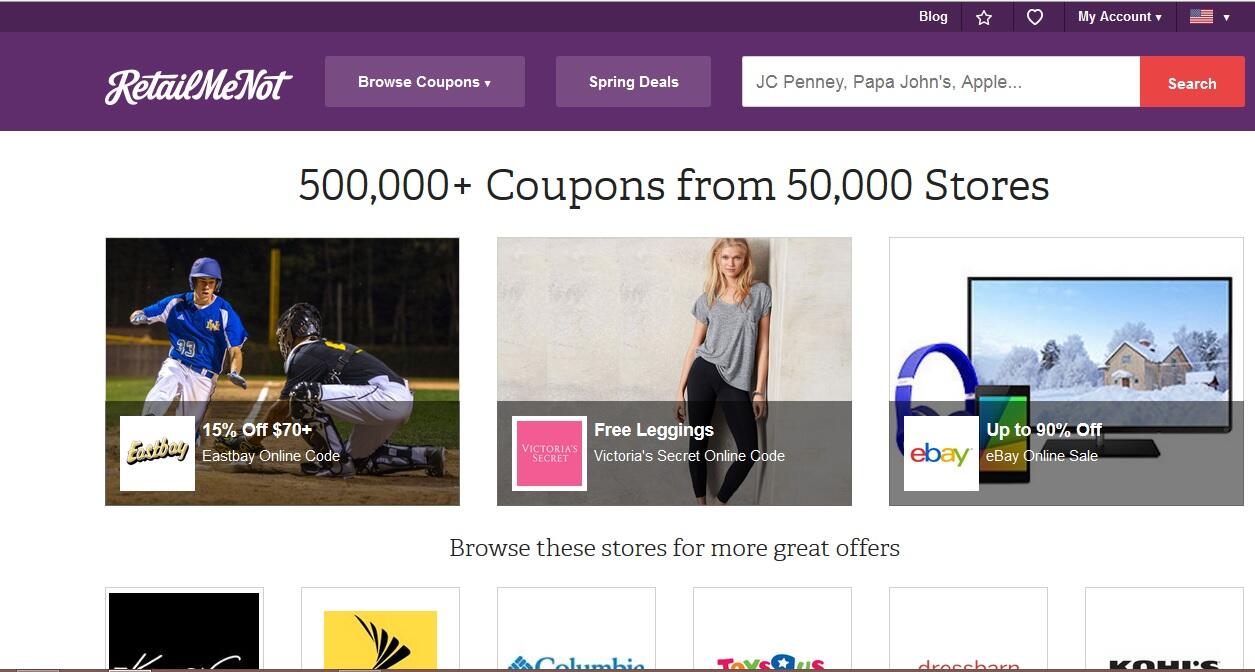
Task: Open the Spring Deals tab
Action: point(633,82)
